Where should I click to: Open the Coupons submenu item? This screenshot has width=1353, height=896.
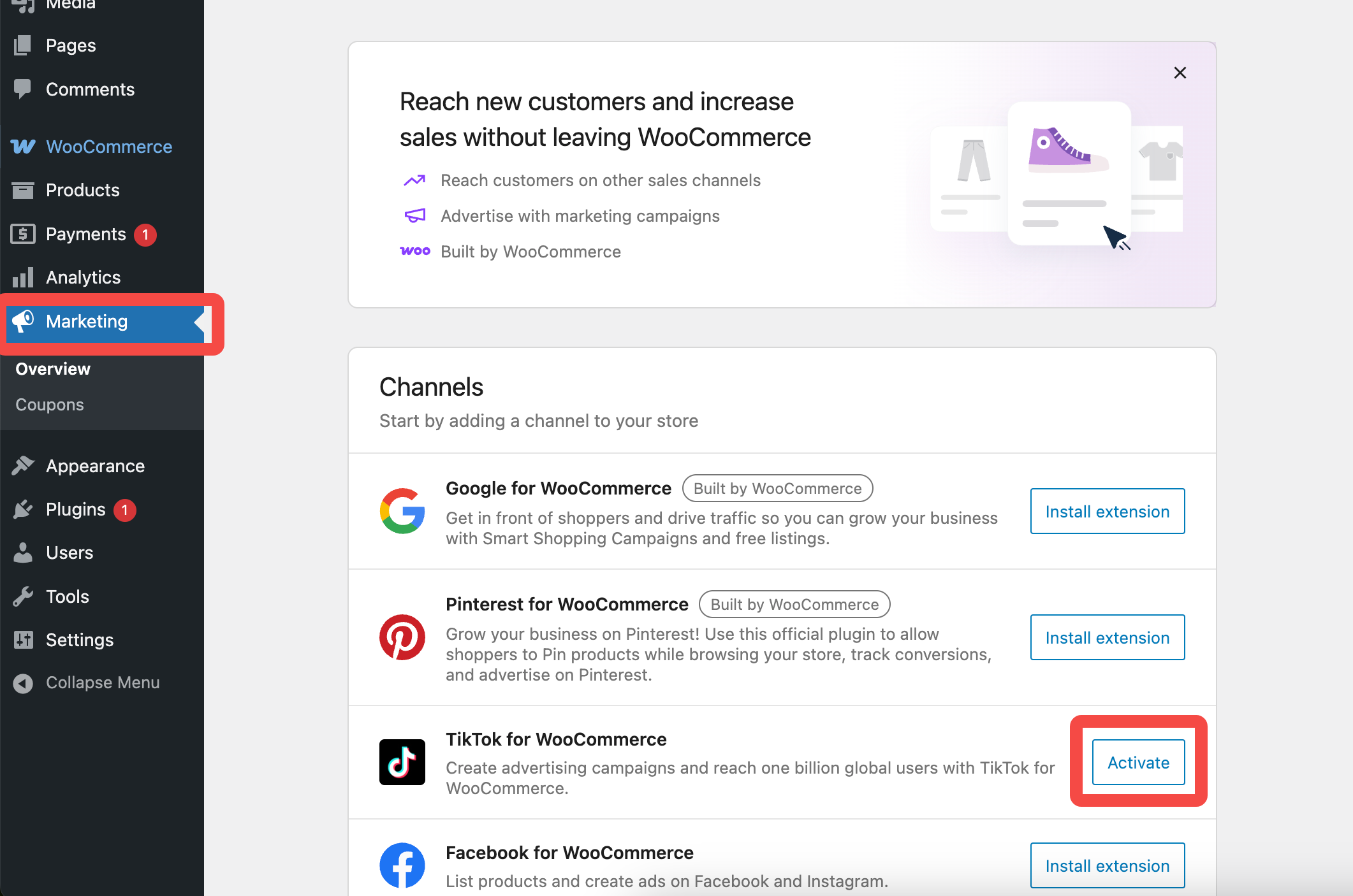[x=50, y=405]
